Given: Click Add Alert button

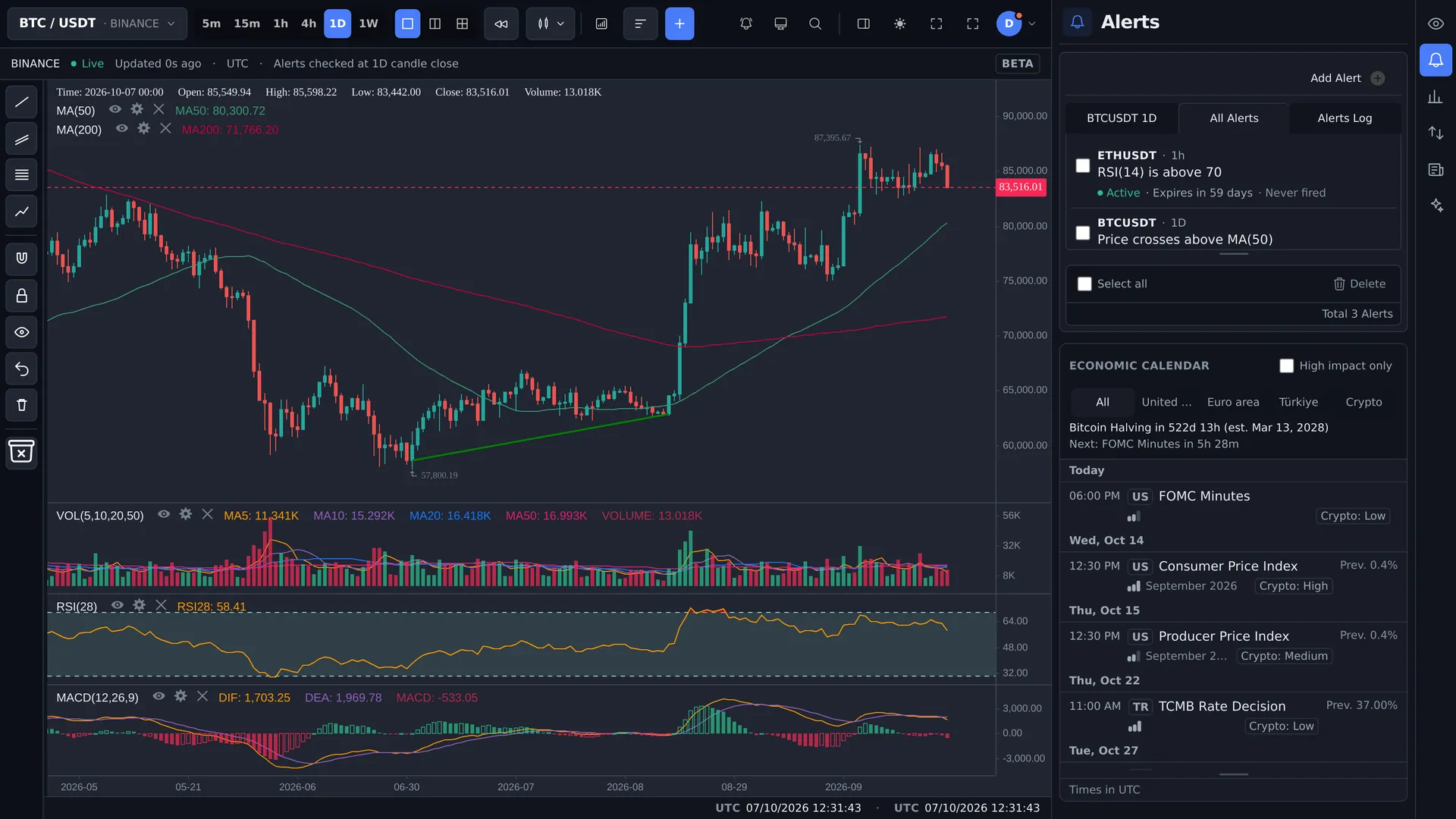Looking at the screenshot, I should click(x=1348, y=78).
